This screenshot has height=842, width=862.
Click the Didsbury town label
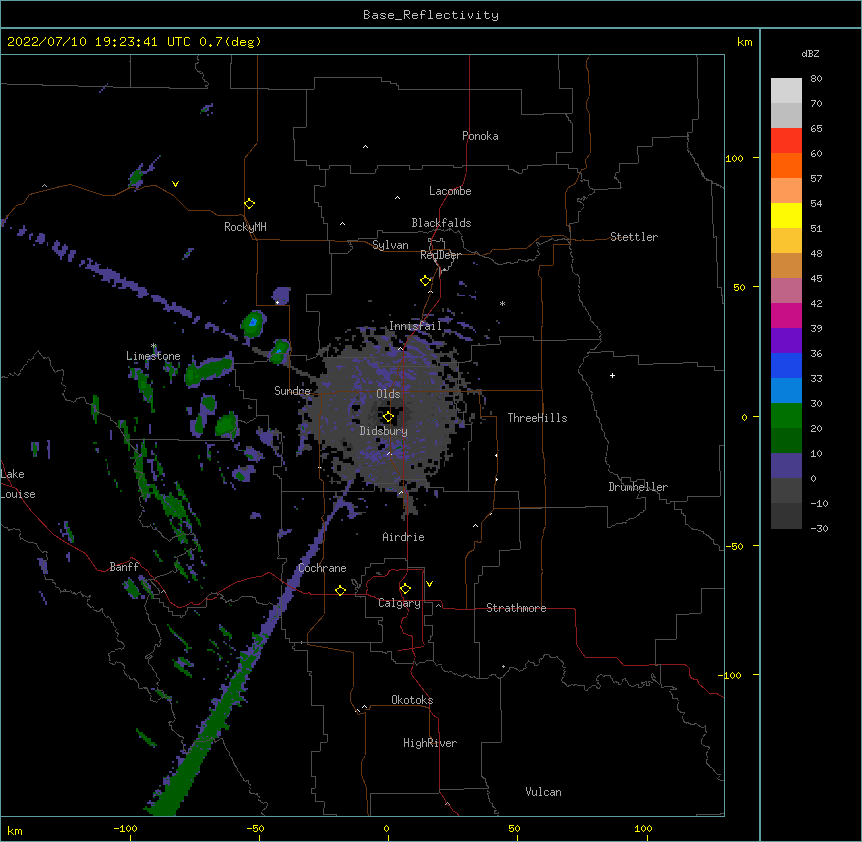pos(384,431)
